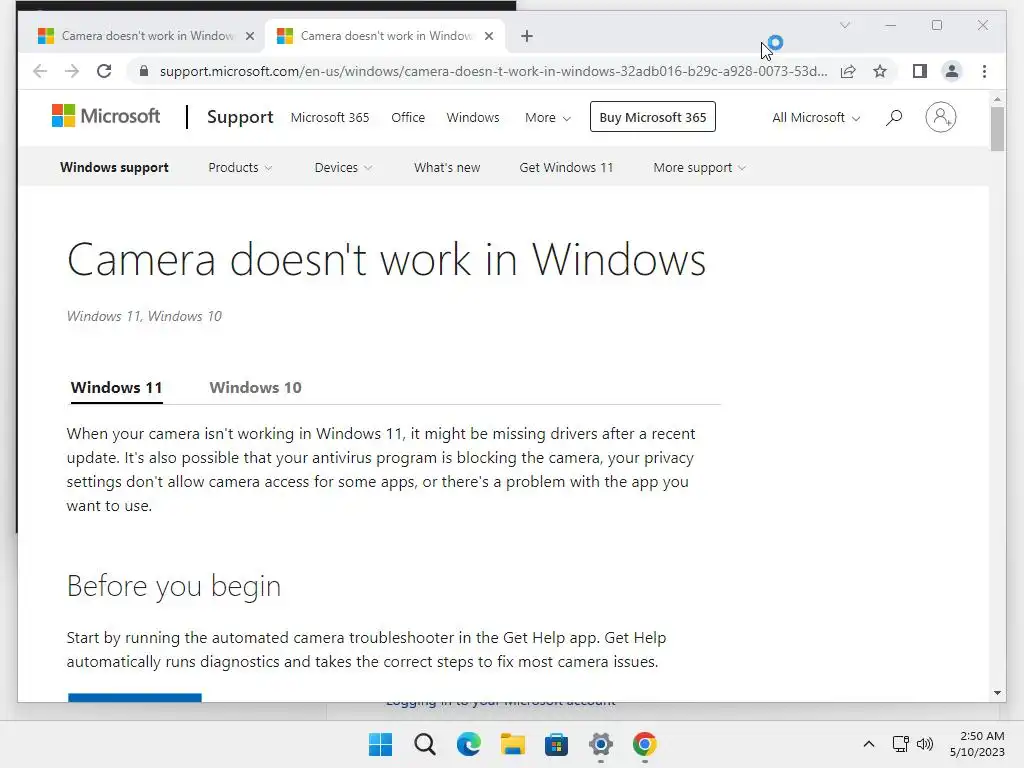
Task: Open Chrome's three-dot menu
Action: pyautogui.click(x=984, y=71)
